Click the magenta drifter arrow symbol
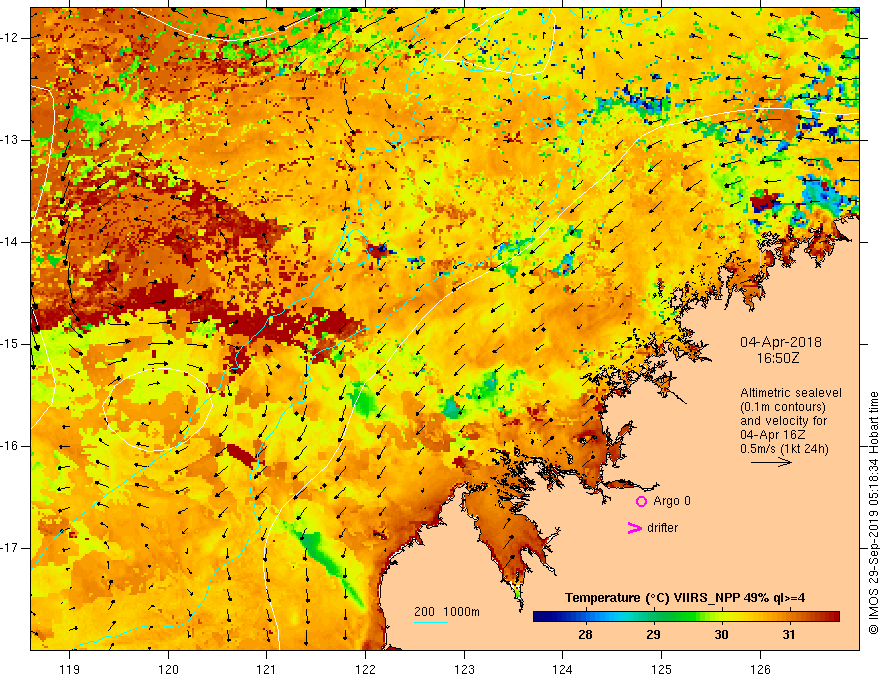This screenshot has width=880, height=680. 634,528
